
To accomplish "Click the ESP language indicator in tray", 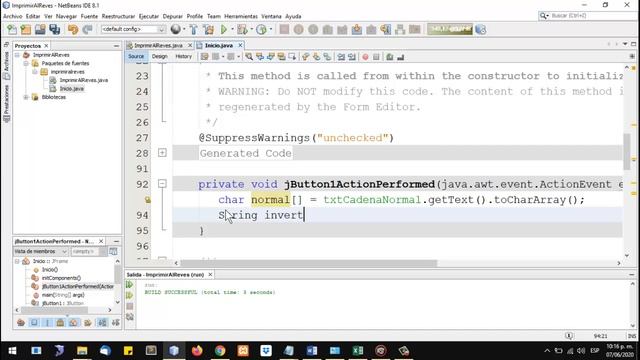I will tap(595, 351).
